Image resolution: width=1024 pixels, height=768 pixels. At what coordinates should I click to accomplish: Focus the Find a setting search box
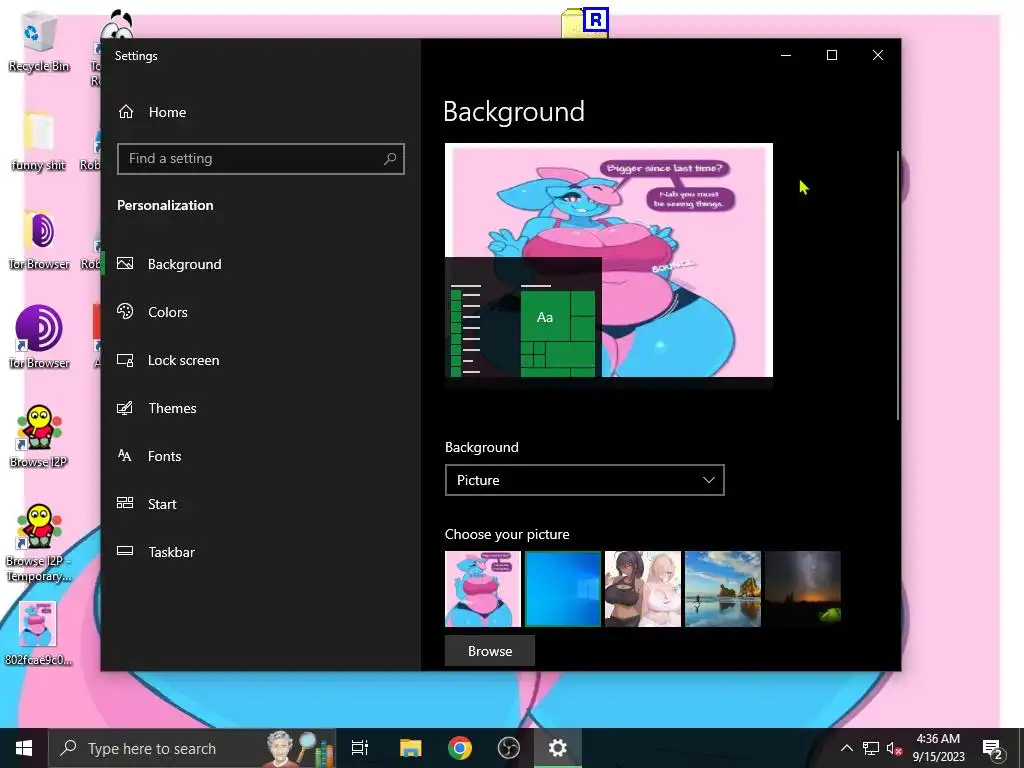point(261,159)
